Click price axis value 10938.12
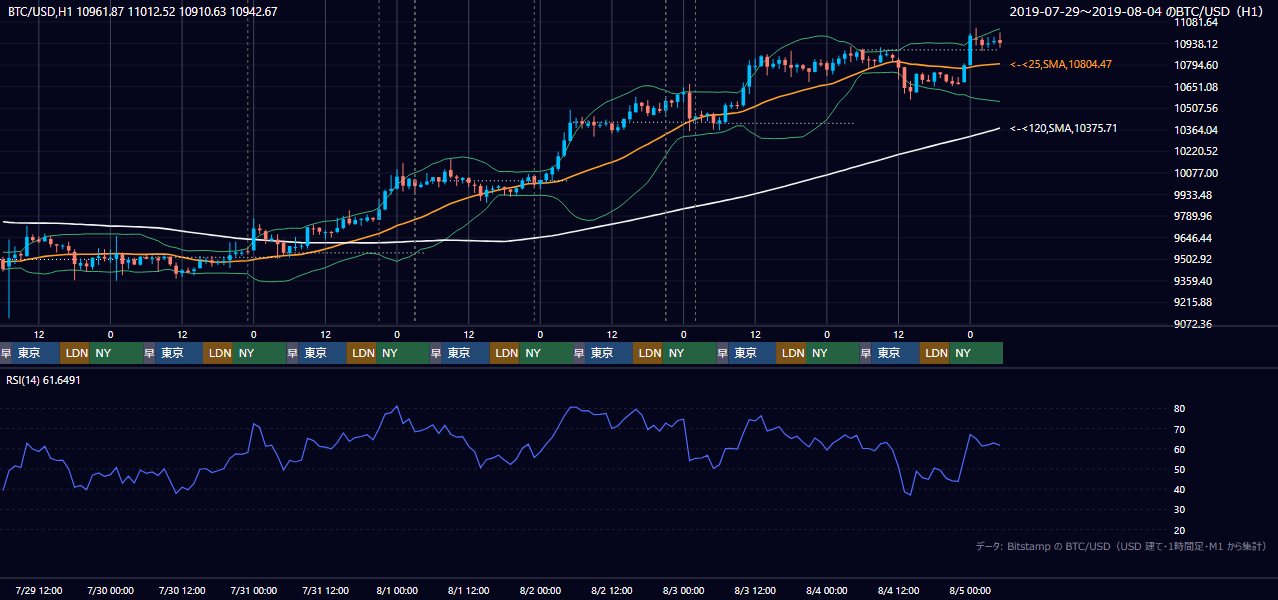The image size is (1278, 600). 1196,44
